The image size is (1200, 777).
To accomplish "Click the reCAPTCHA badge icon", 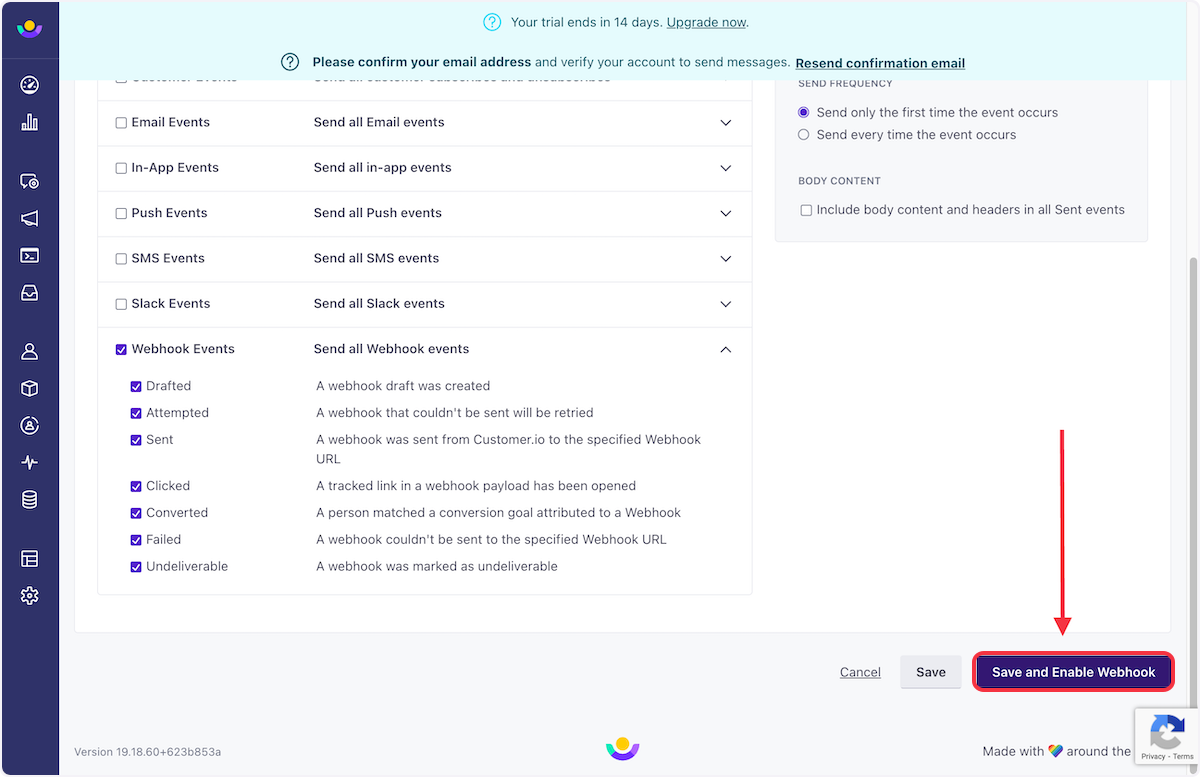I will [1167, 733].
